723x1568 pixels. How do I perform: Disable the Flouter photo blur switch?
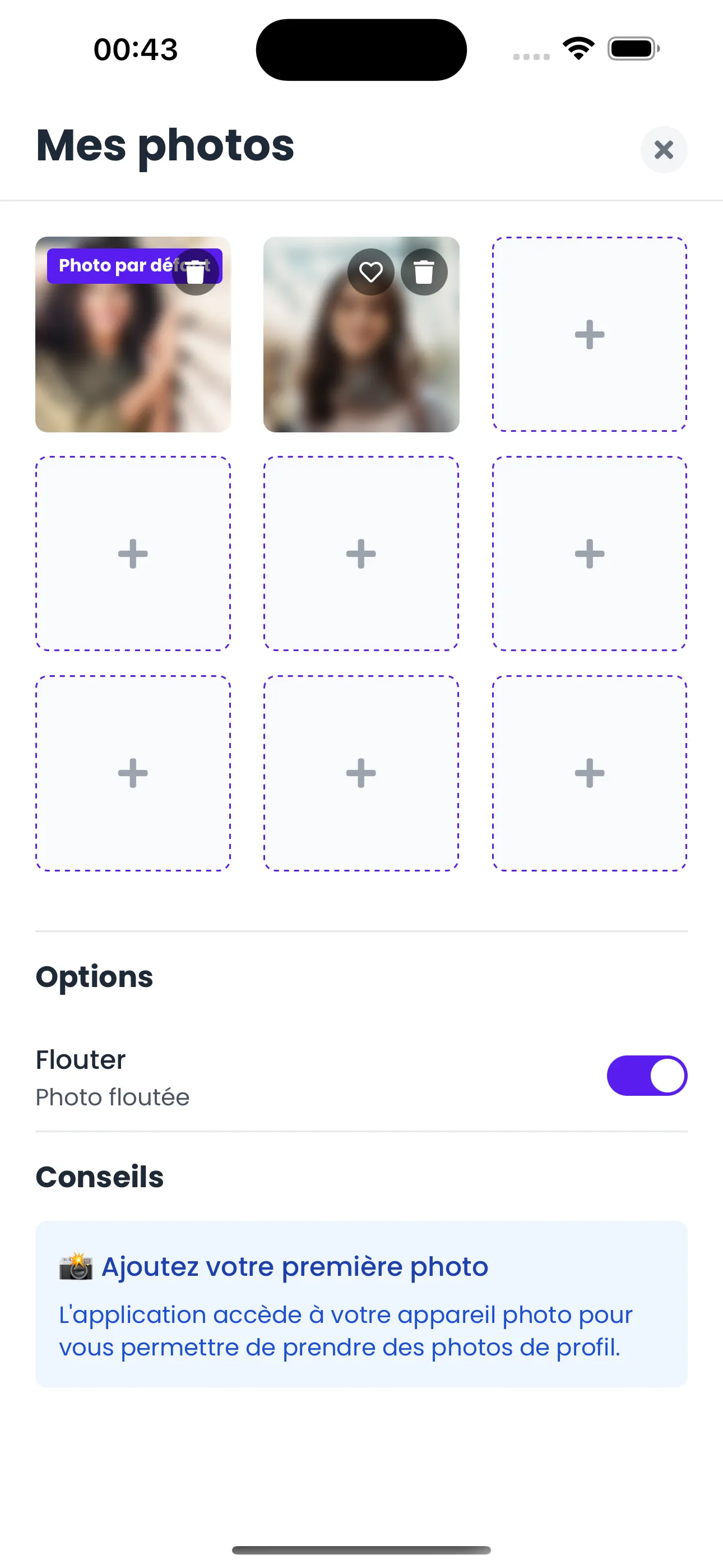point(647,1076)
